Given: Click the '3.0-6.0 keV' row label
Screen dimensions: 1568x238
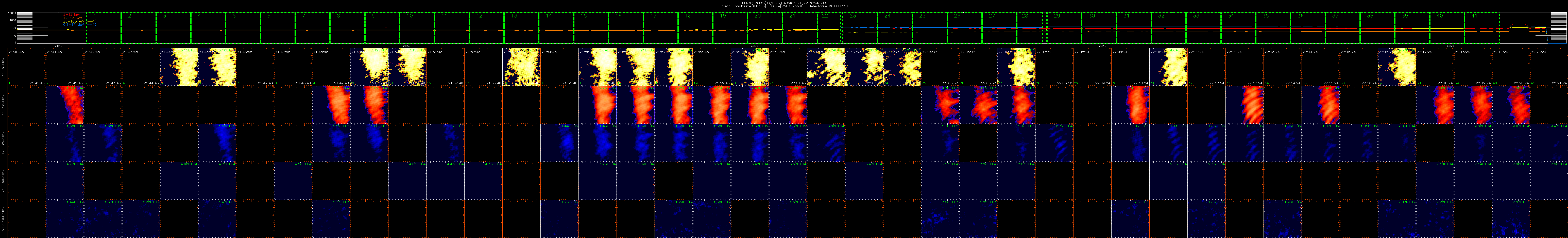Looking at the screenshot, I should [3, 67].
